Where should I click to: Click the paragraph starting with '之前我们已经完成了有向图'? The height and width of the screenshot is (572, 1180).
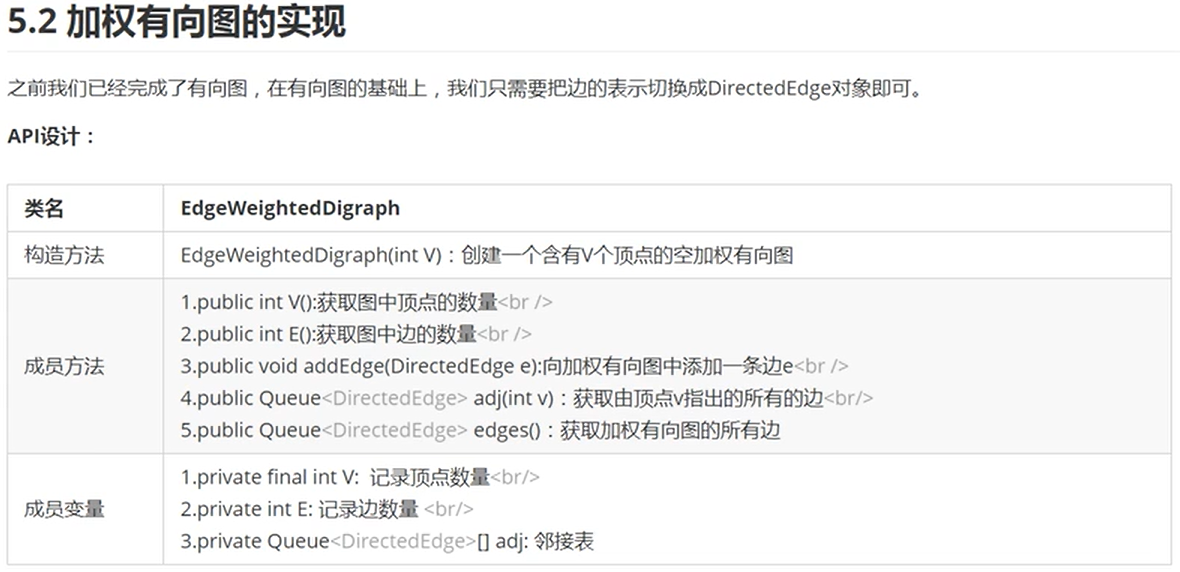pos(465,89)
